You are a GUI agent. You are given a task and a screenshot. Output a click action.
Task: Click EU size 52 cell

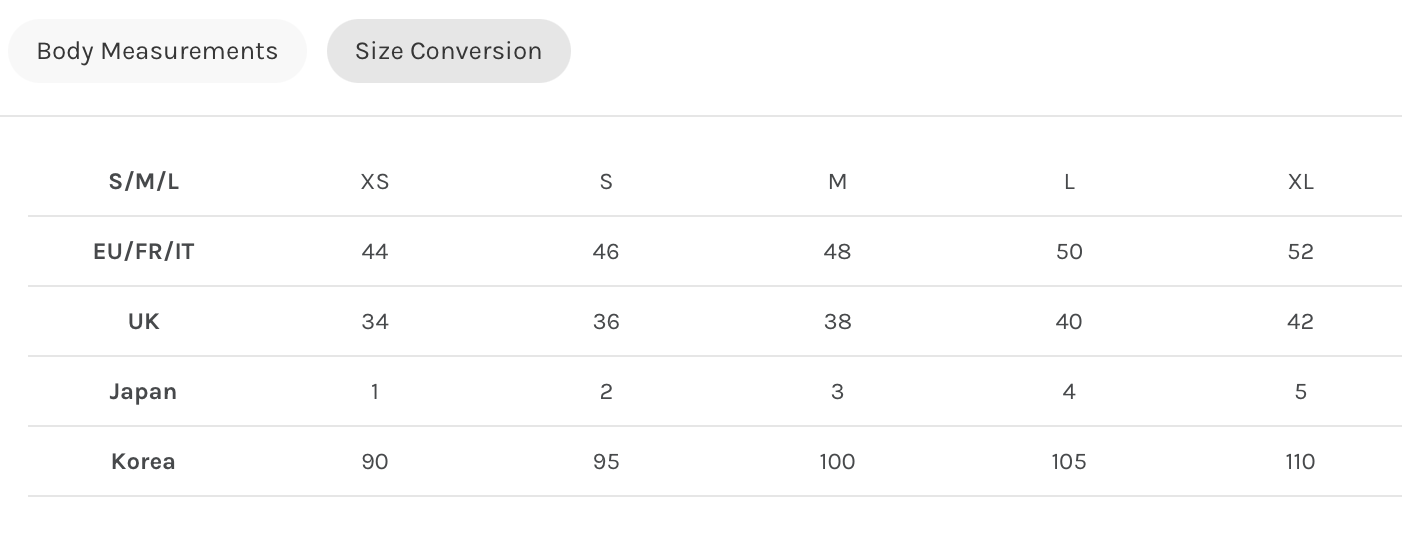pos(1301,251)
